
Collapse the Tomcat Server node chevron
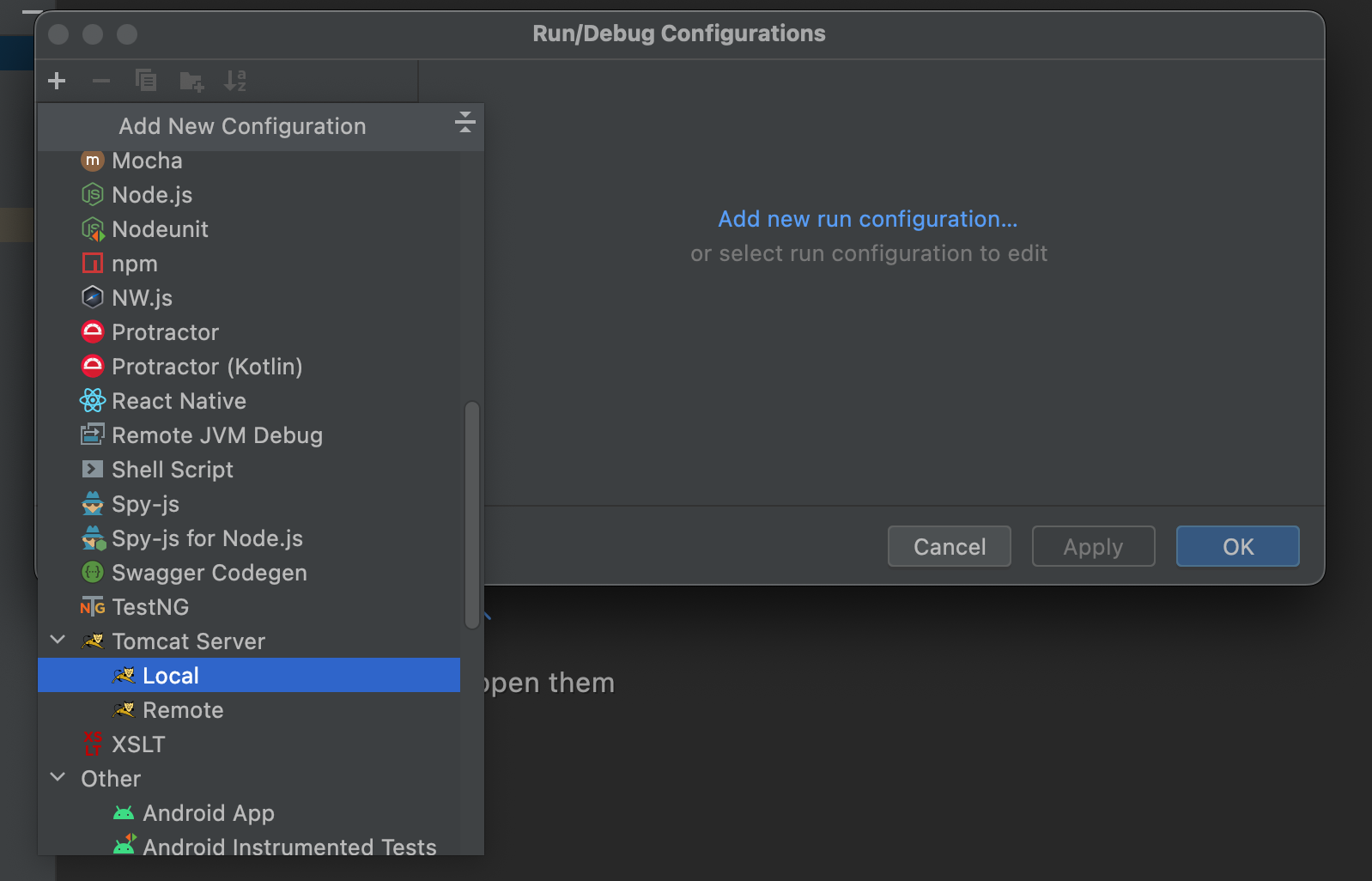click(58, 640)
